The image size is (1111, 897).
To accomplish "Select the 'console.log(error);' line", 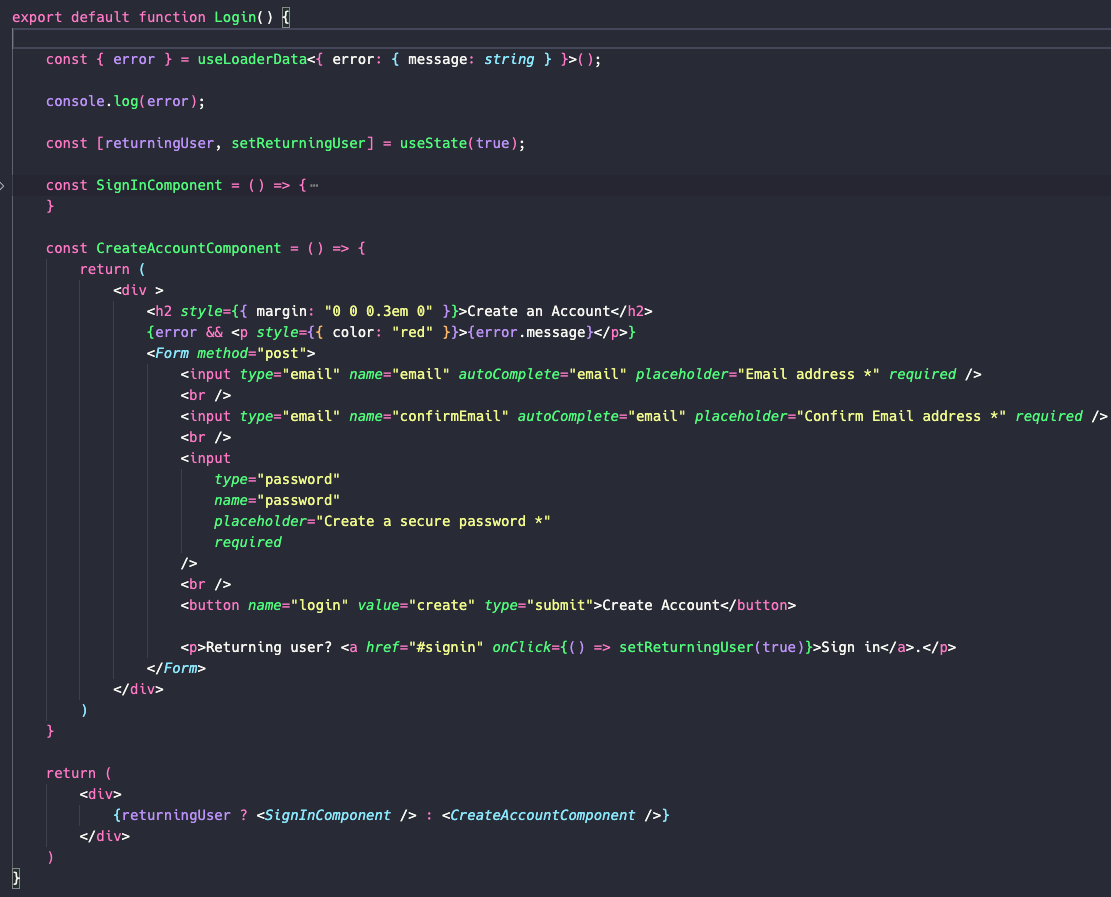I will 125,101.
